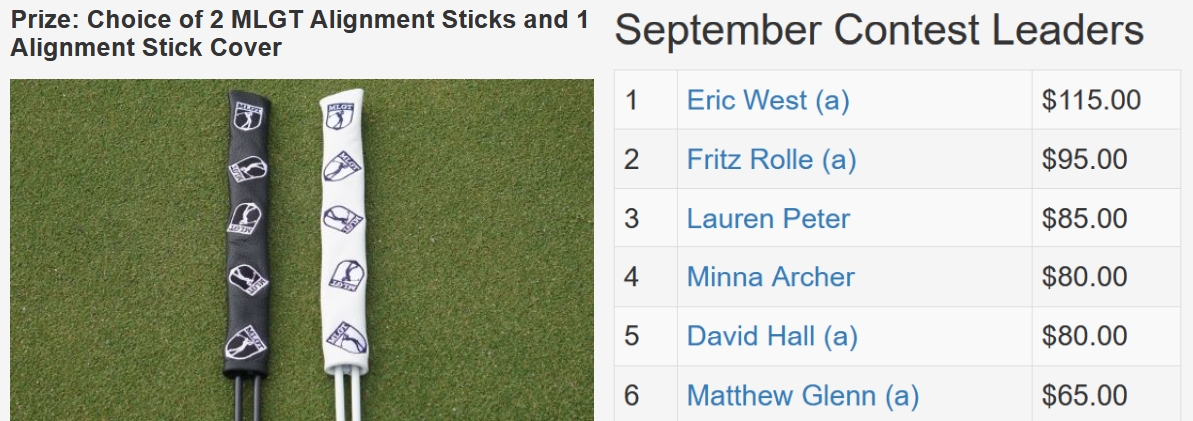Open Lauren Peter's leaderboard entry
1193x421 pixels.
pyautogui.click(x=768, y=218)
